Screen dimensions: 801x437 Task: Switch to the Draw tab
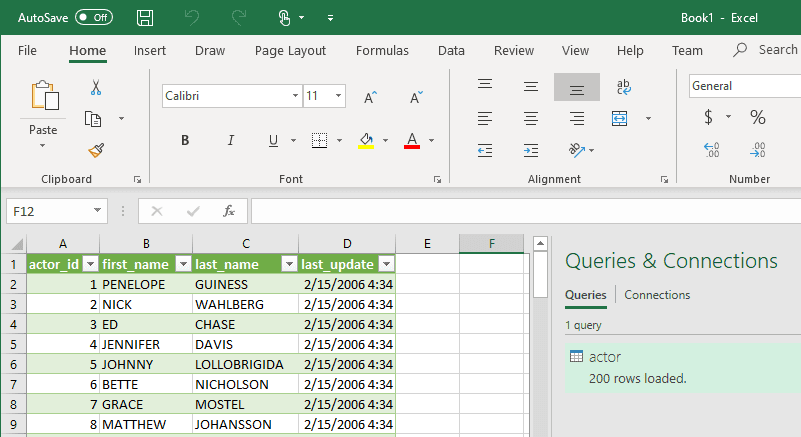[x=210, y=50]
